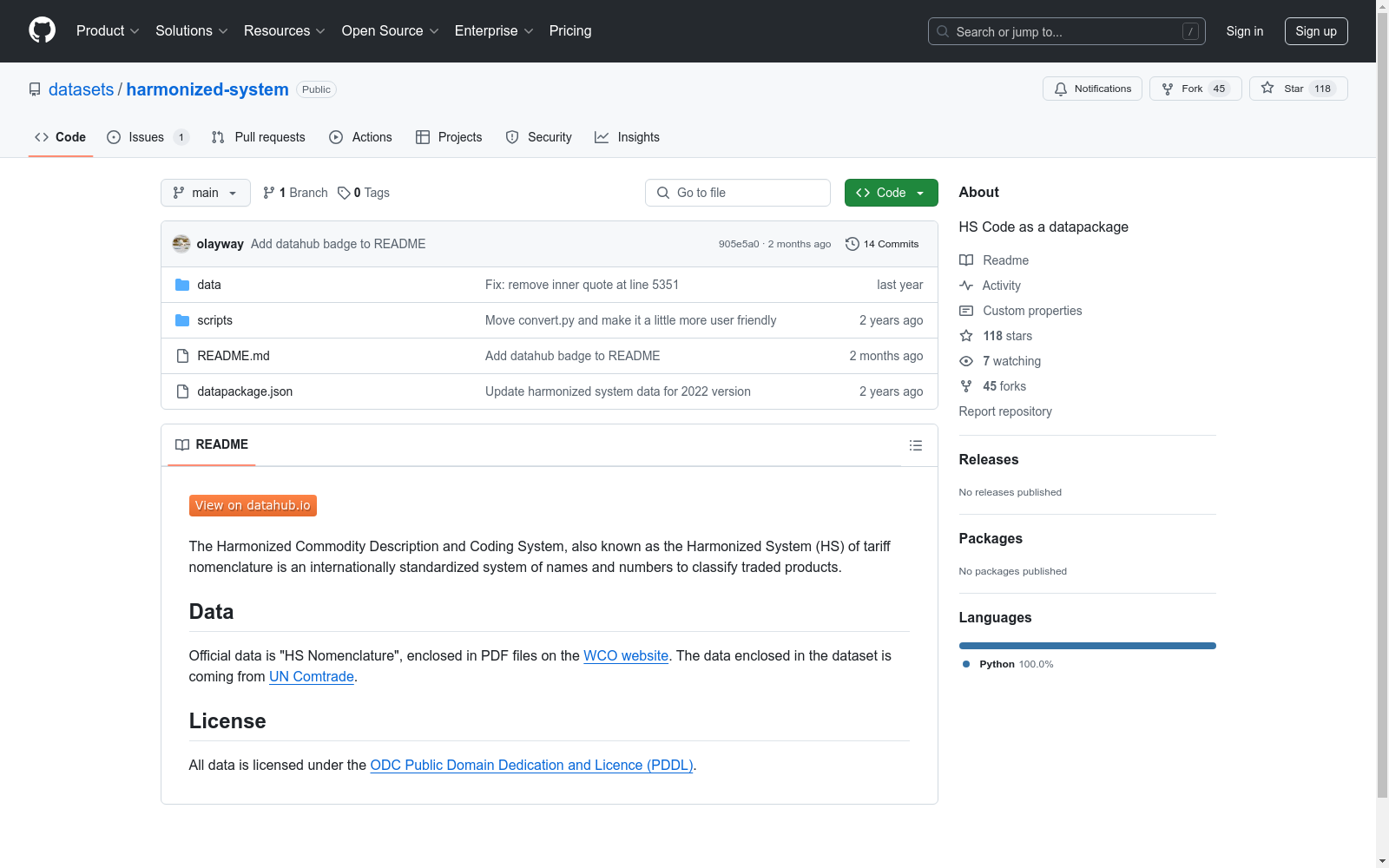
Task: Switch to the Issues tab
Action: (148, 137)
